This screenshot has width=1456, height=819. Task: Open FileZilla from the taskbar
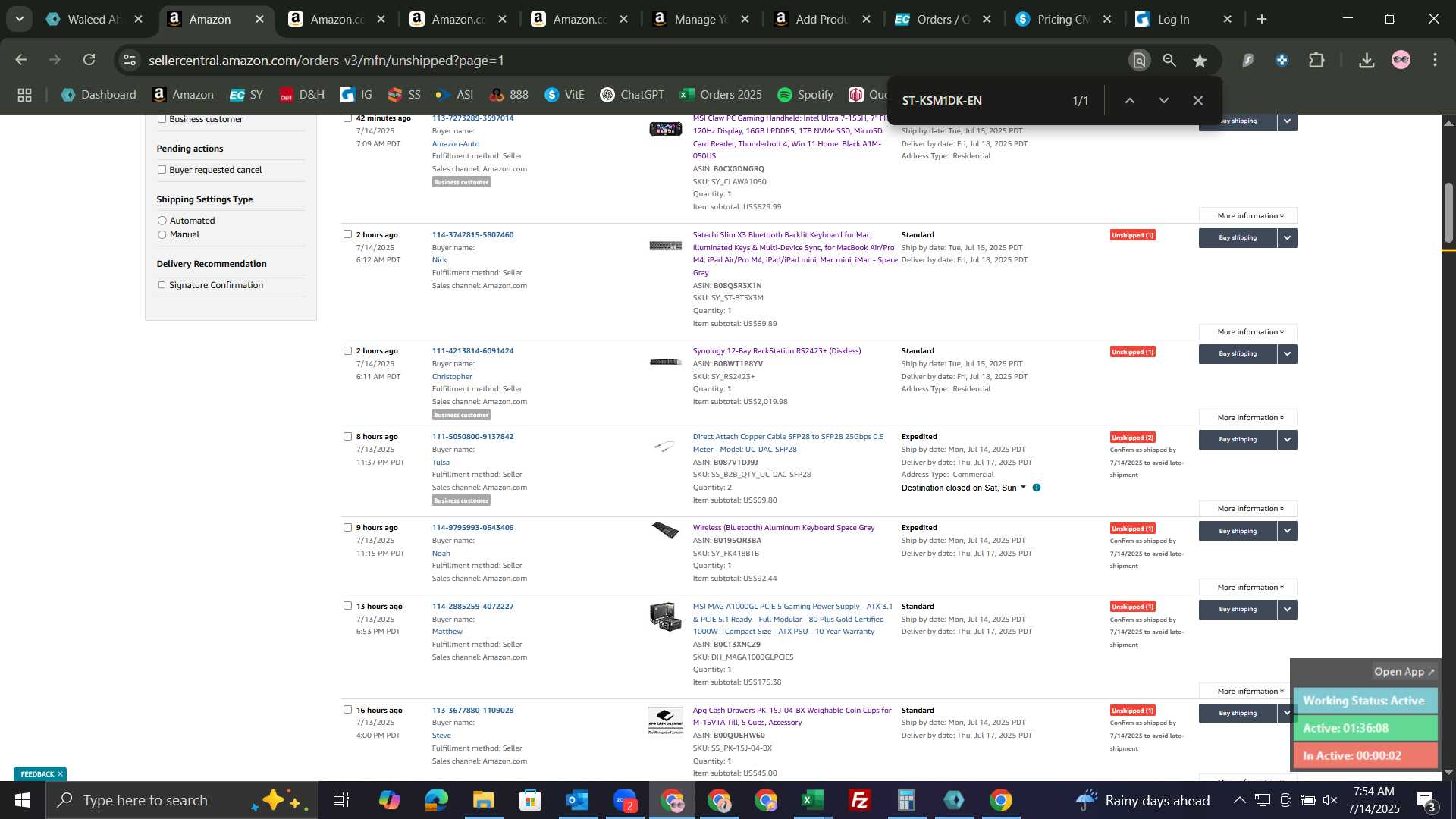(x=859, y=800)
